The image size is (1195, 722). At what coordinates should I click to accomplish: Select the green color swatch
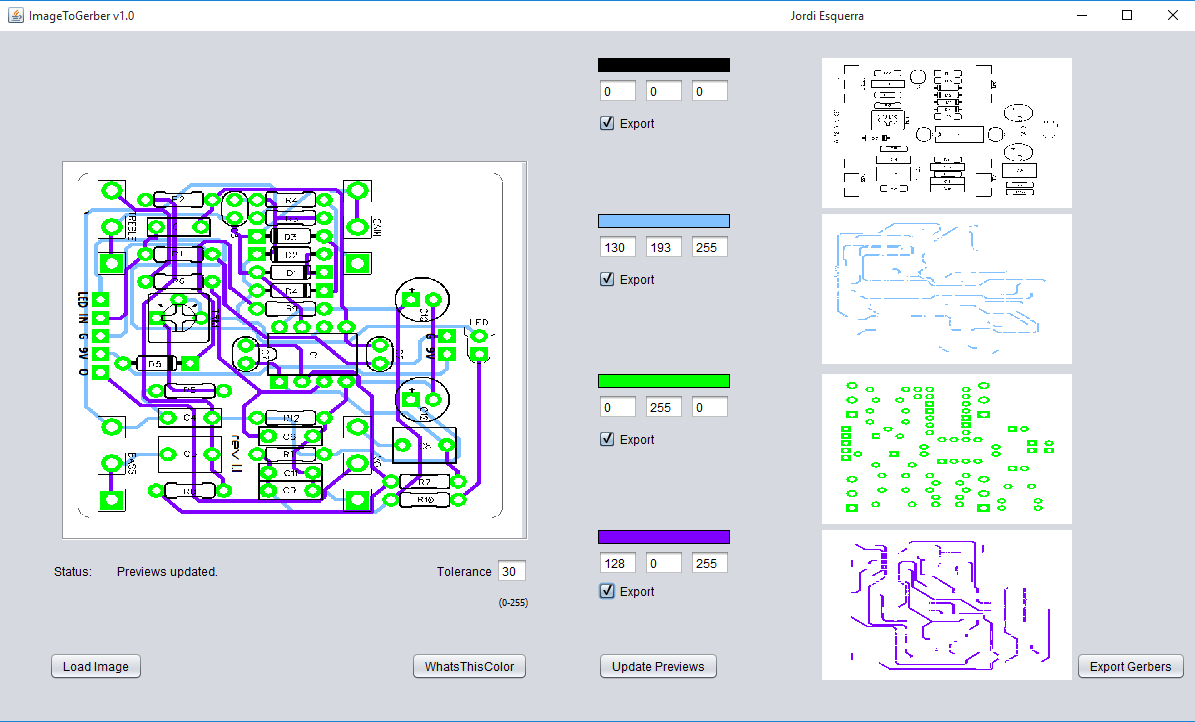[x=663, y=380]
